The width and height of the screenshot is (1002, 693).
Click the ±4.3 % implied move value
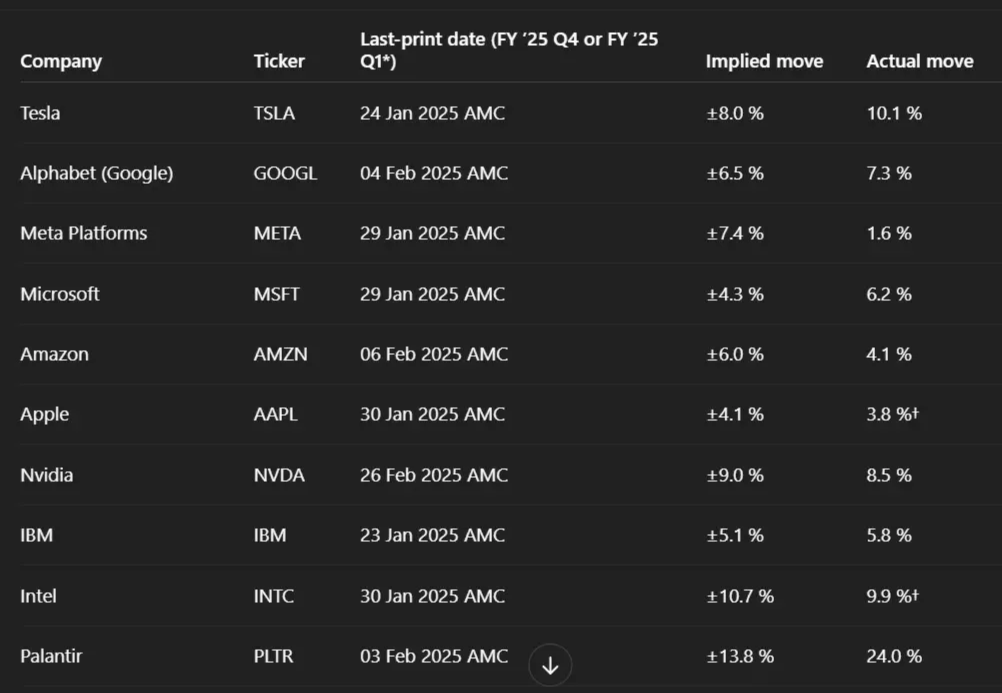pos(735,294)
